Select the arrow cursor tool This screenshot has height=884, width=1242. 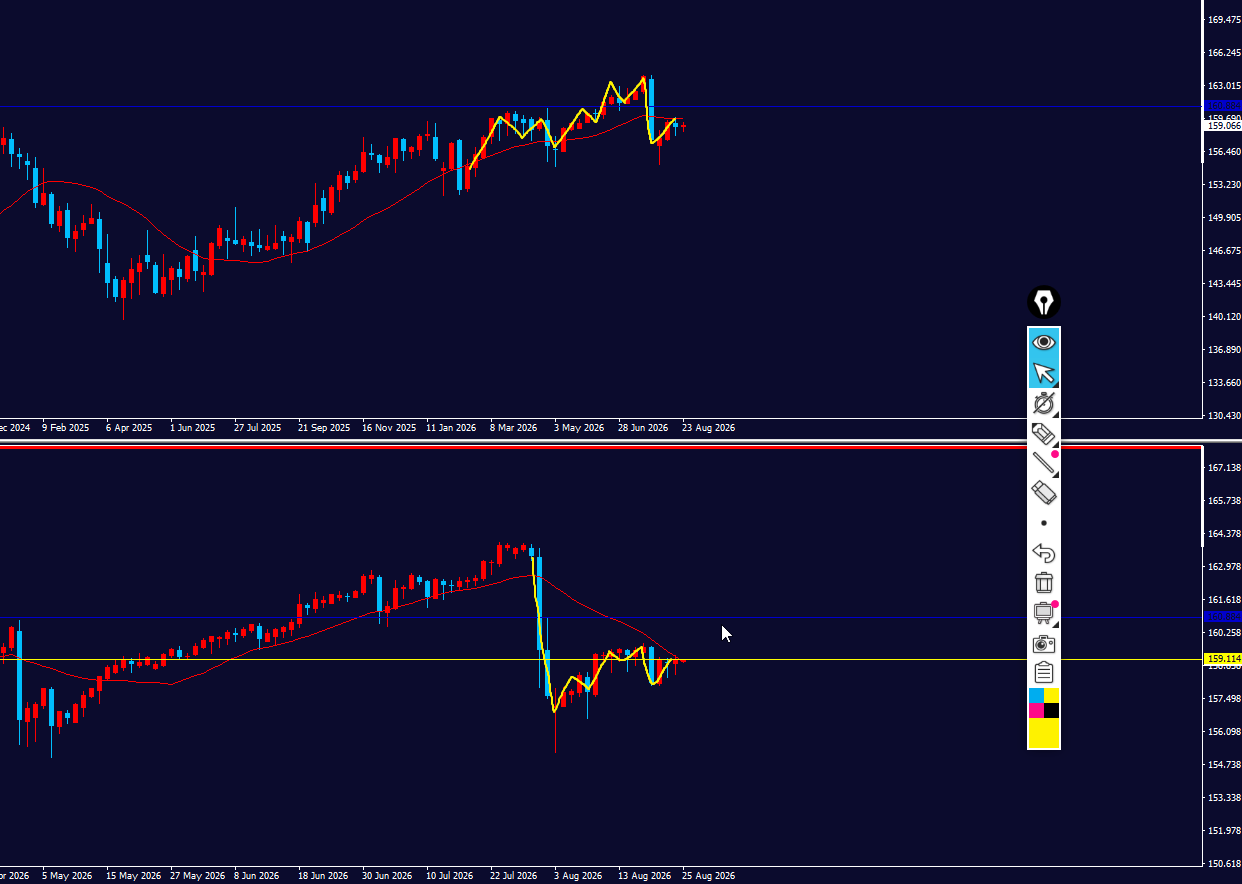point(1044,373)
